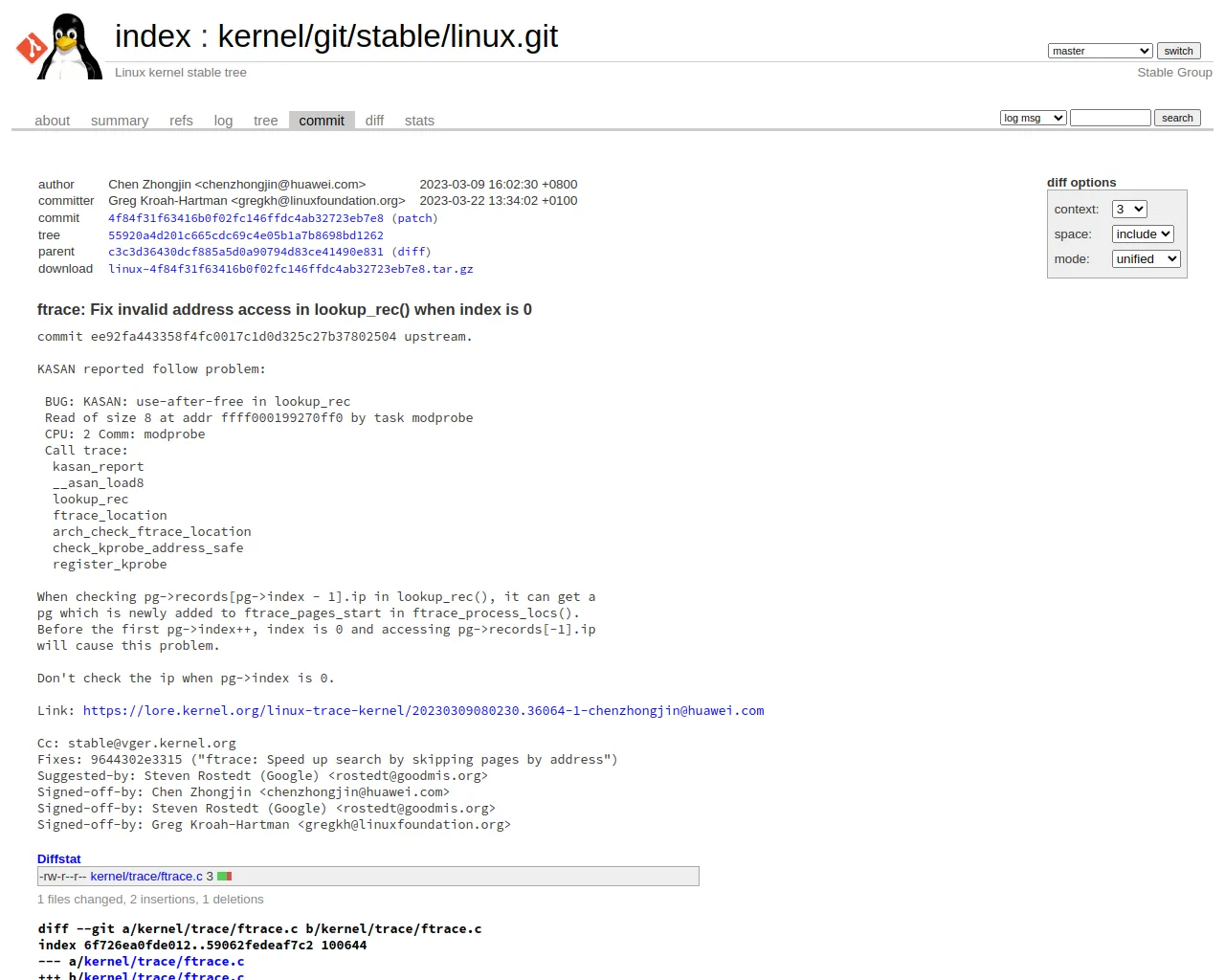
Task: Click the diffstat green-red bar graph
Action: (x=225, y=877)
